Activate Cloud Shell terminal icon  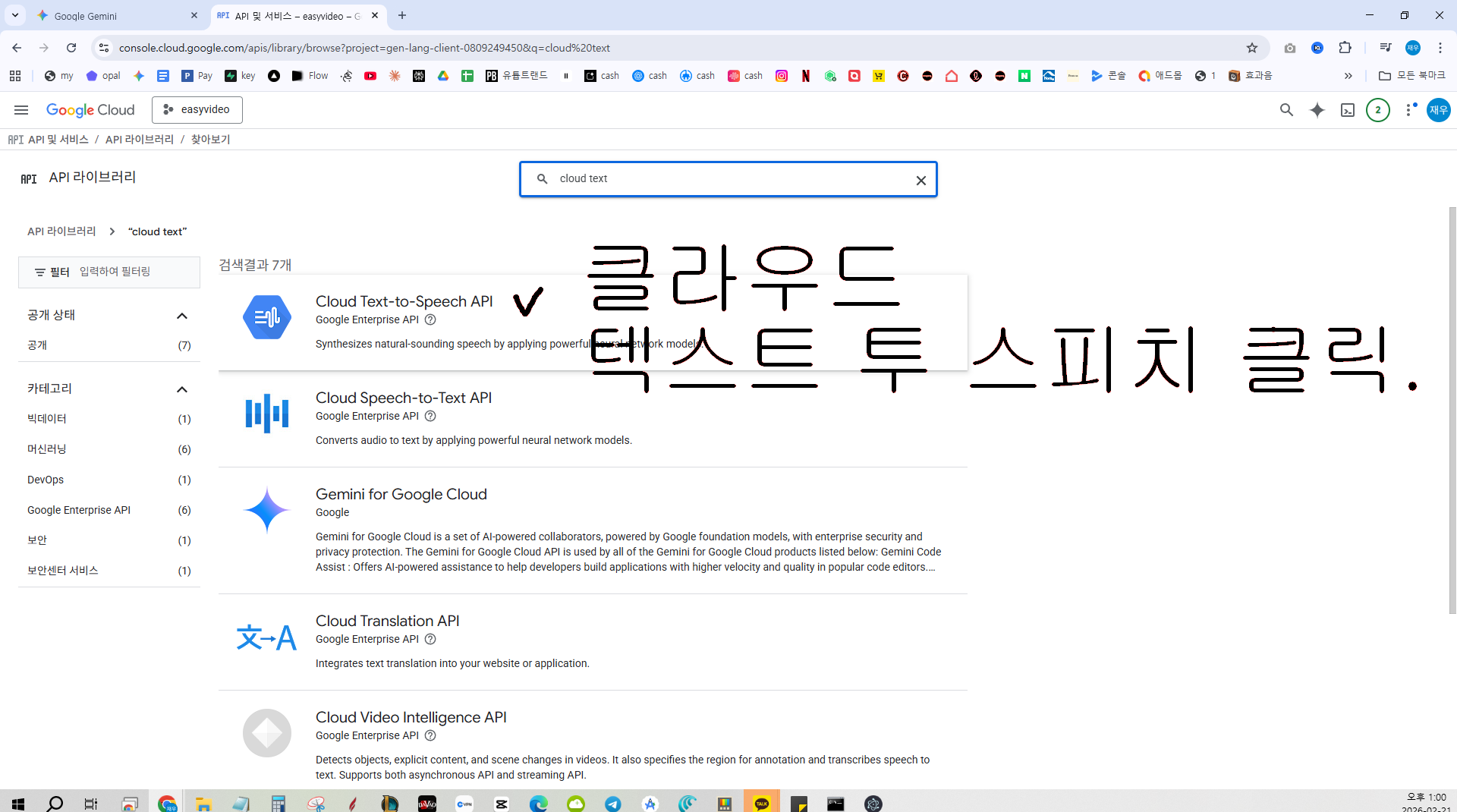(1348, 110)
